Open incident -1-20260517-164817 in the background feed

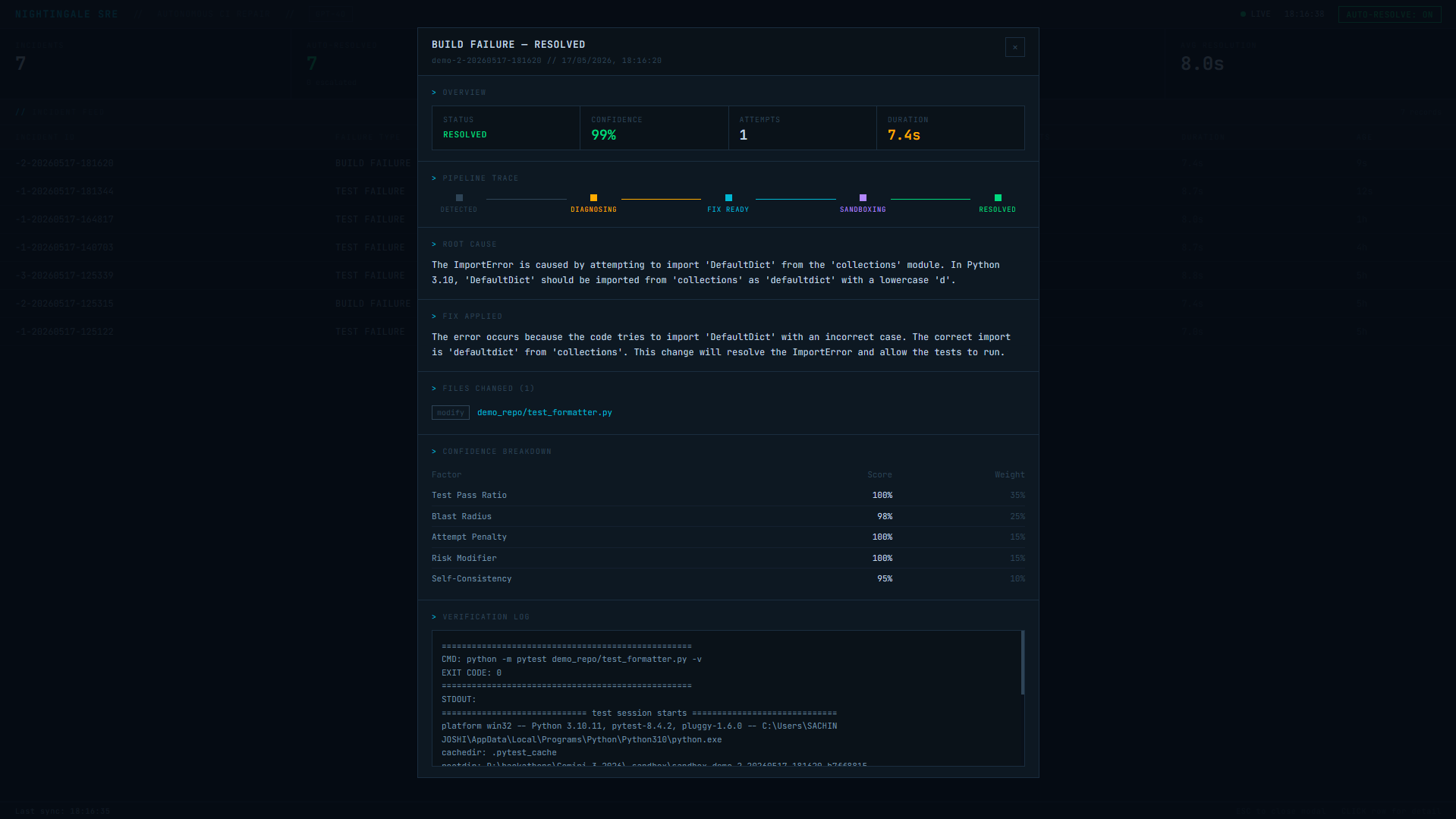coord(64,219)
